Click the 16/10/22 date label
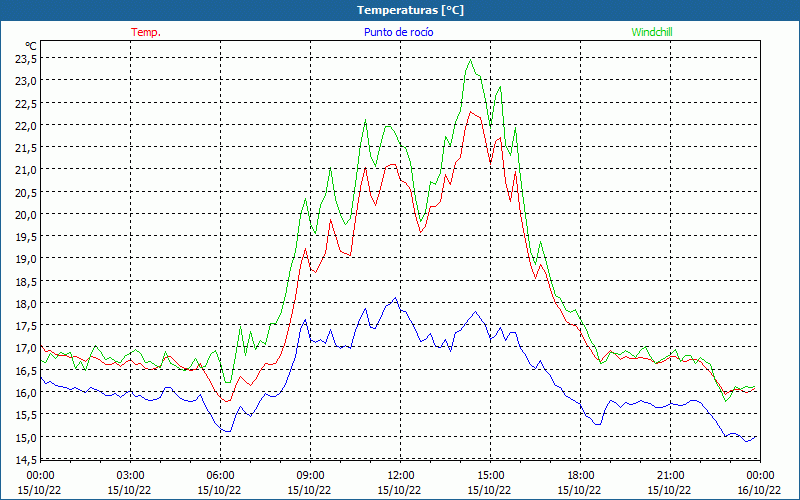 pyautogui.click(x=759, y=490)
